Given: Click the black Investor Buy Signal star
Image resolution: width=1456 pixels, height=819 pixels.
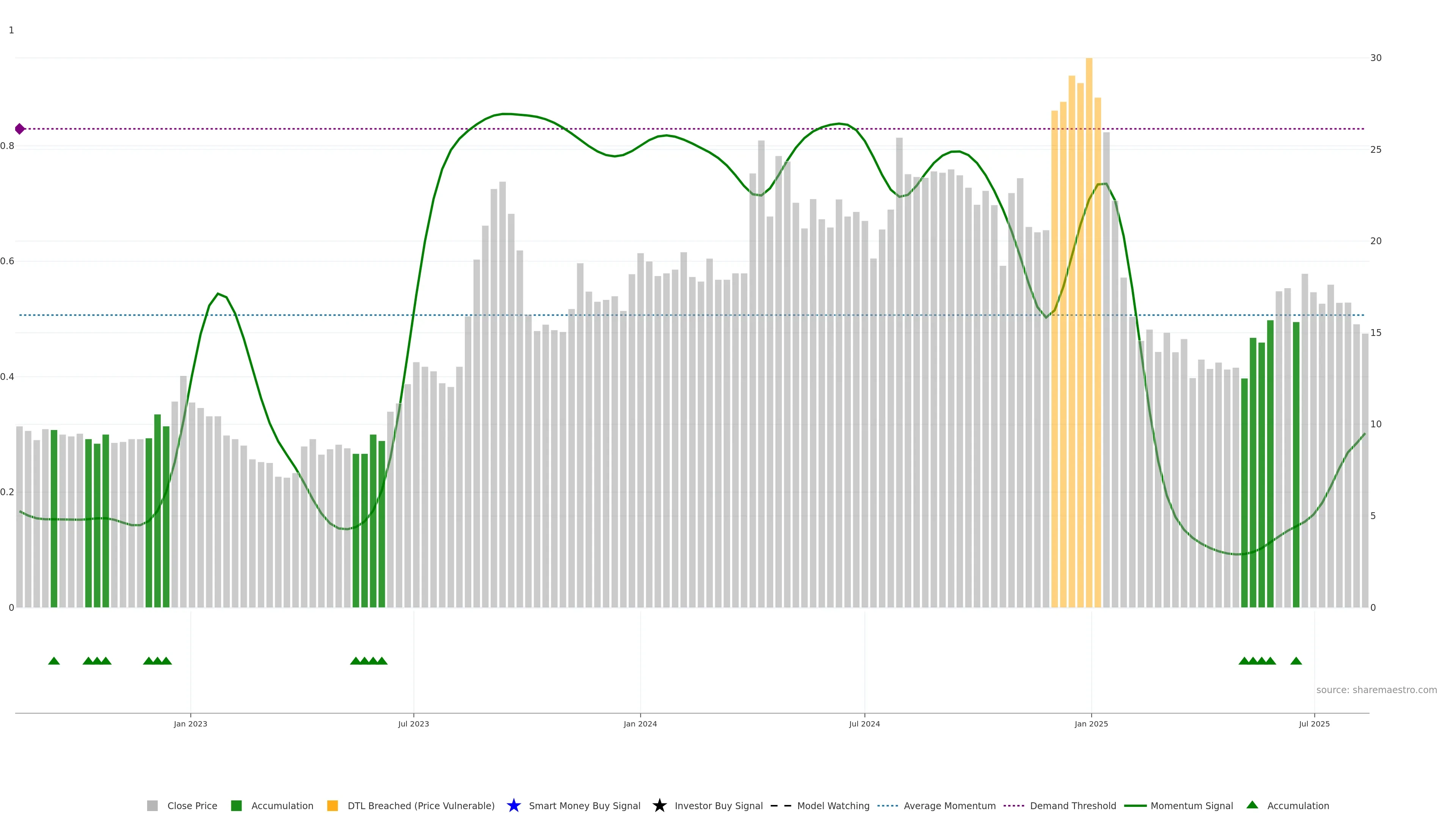Looking at the screenshot, I should coord(659,805).
